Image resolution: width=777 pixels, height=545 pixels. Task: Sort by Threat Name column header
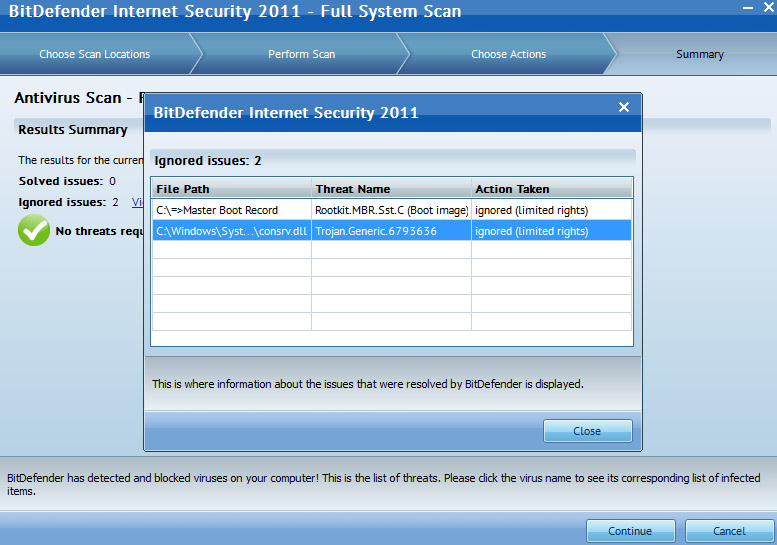coord(391,189)
